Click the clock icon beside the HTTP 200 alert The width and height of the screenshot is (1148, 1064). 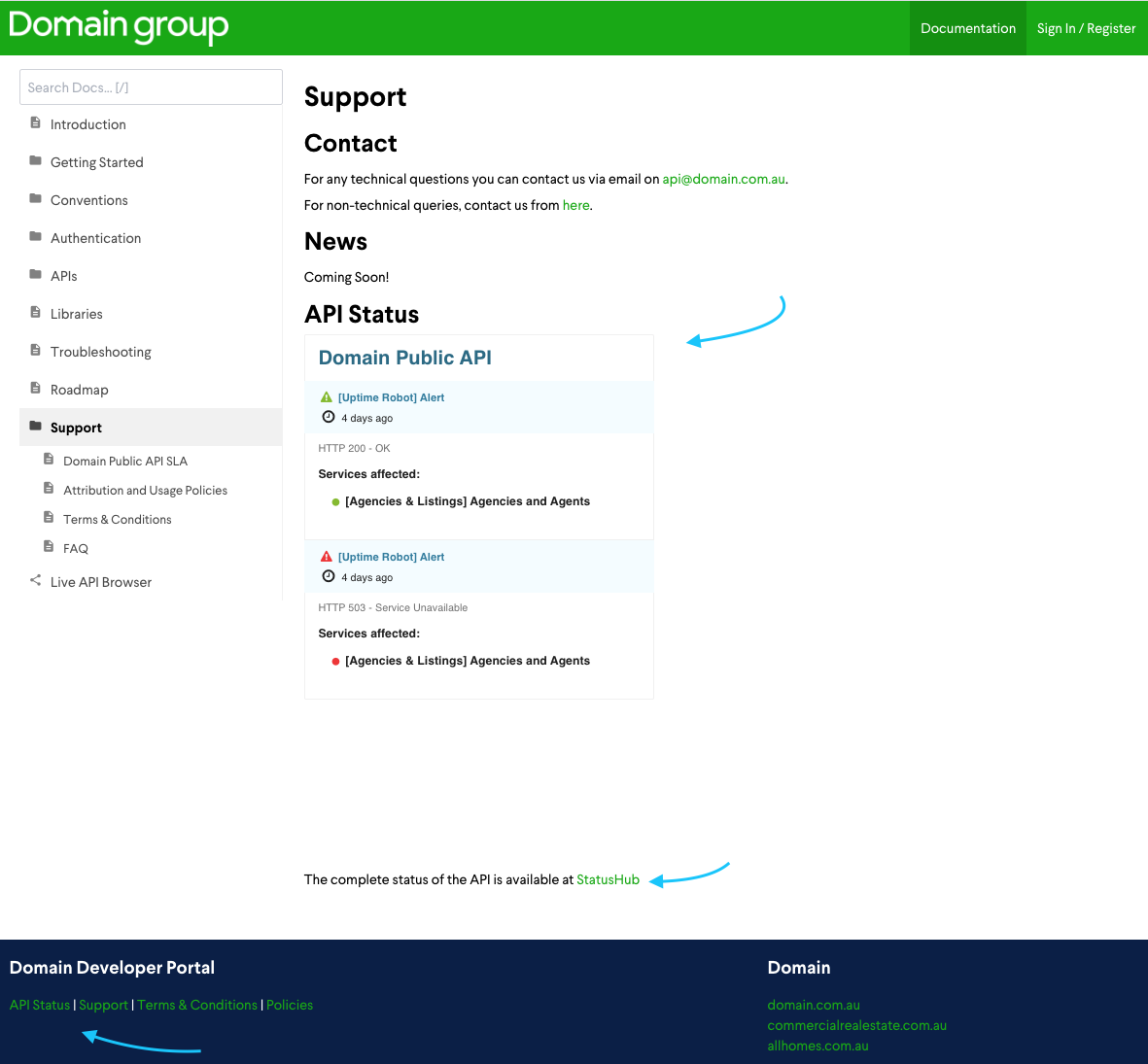tap(329, 417)
